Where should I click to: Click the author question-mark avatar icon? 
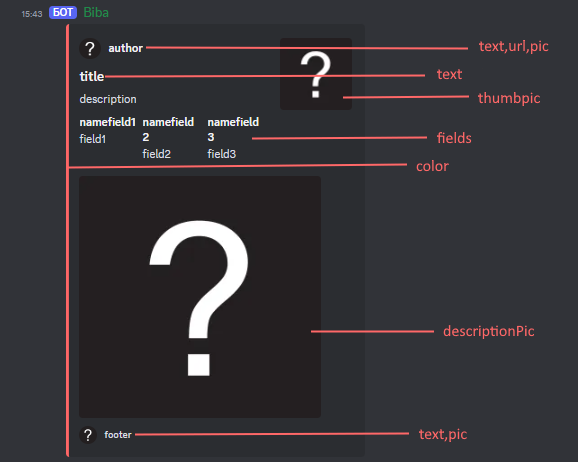pos(90,48)
